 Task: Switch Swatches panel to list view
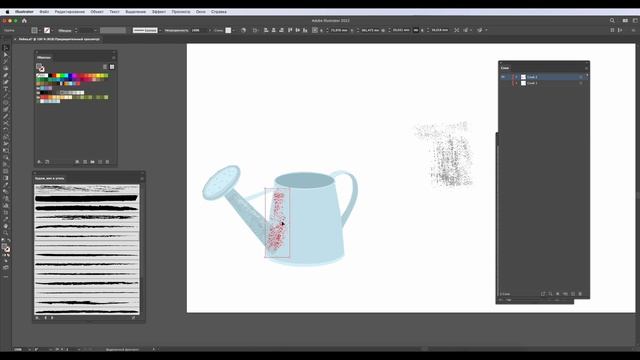[x=105, y=67]
